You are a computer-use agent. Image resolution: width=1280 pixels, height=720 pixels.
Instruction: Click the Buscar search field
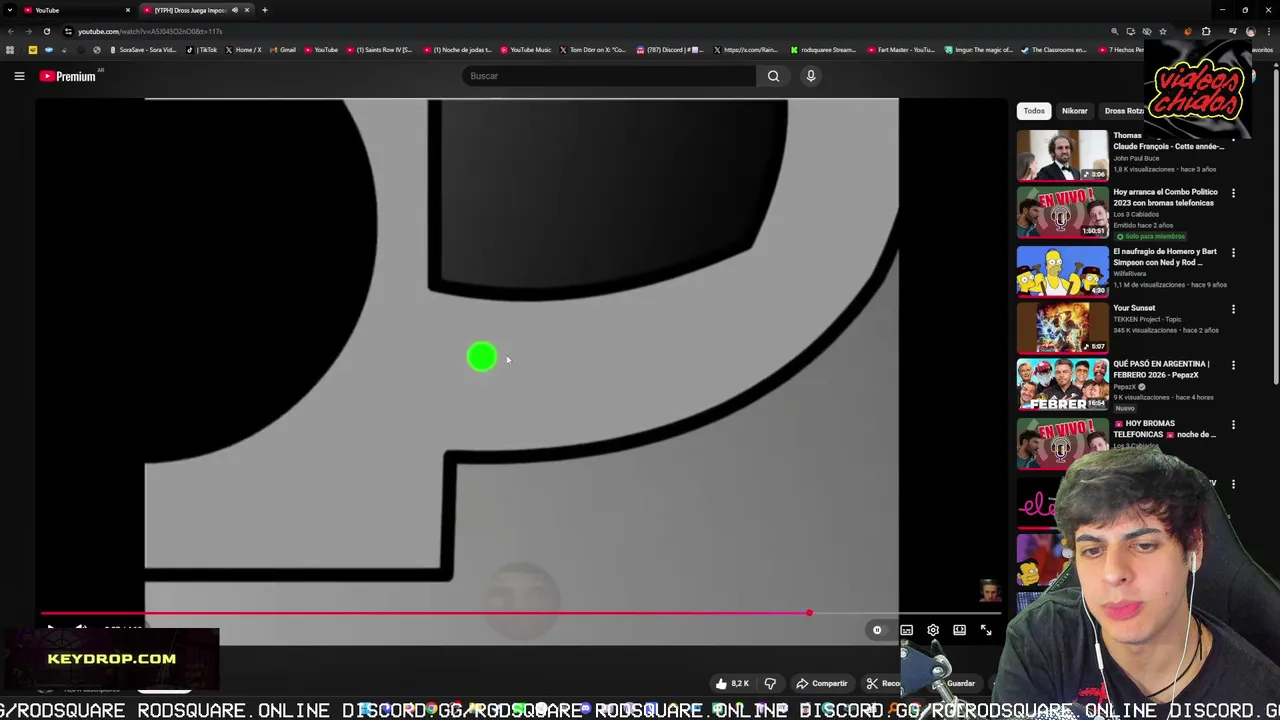point(610,76)
